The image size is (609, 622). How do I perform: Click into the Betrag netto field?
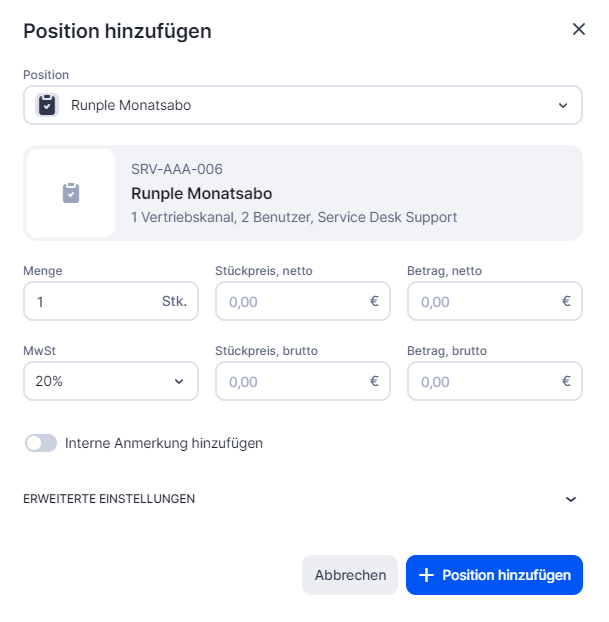(x=482, y=301)
